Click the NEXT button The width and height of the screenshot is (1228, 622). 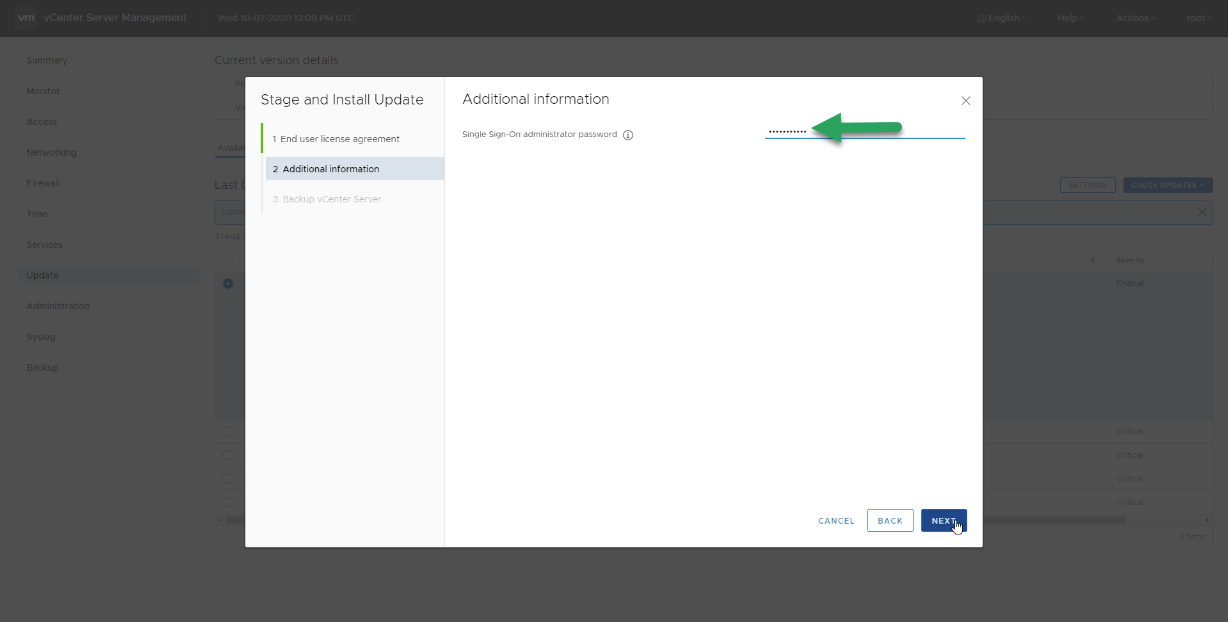pos(943,521)
